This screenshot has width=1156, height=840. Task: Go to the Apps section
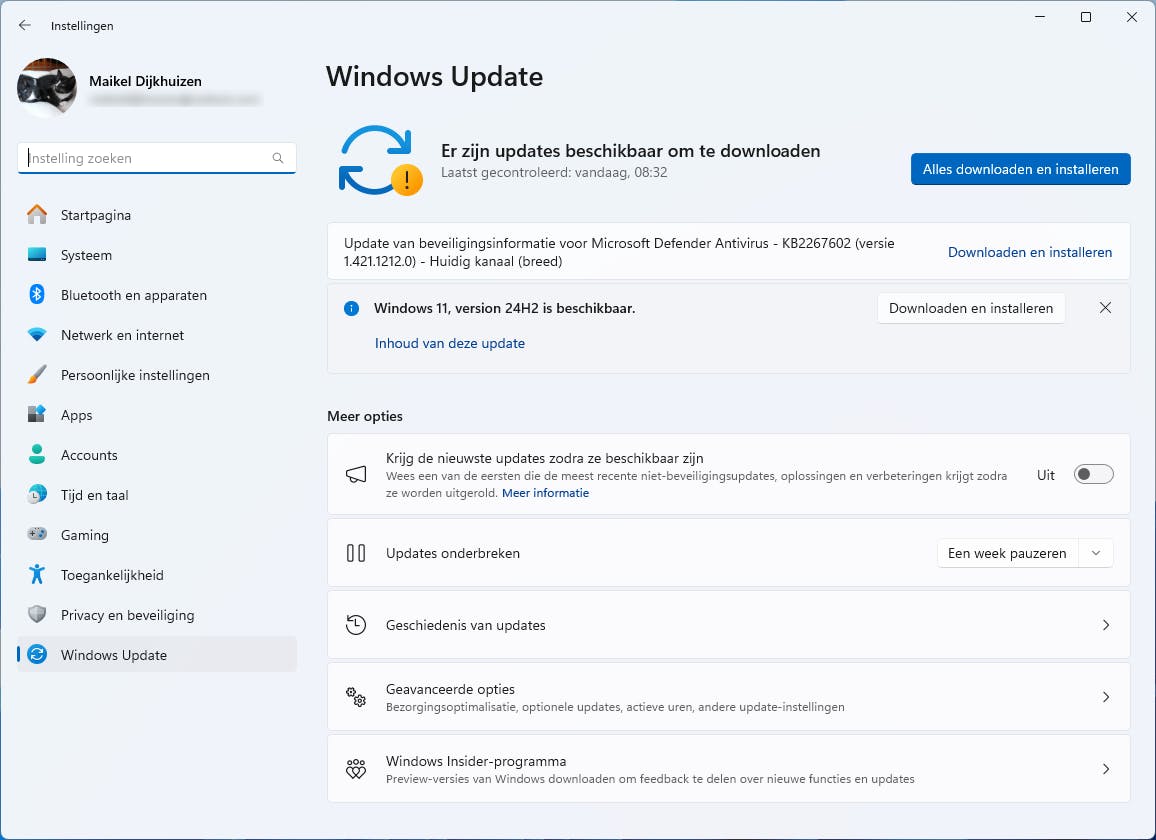click(76, 415)
